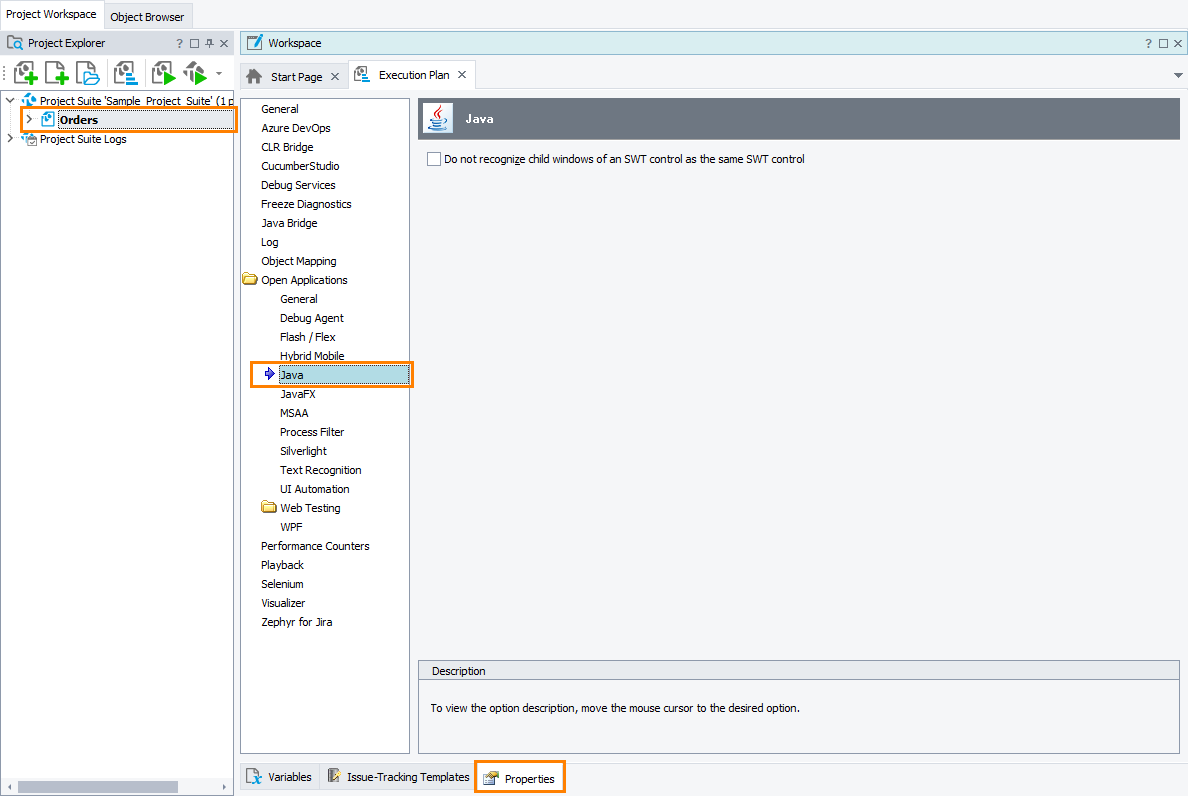Run the current project using its toolbar icon
The height and width of the screenshot is (796, 1188).
click(x=162, y=72)
